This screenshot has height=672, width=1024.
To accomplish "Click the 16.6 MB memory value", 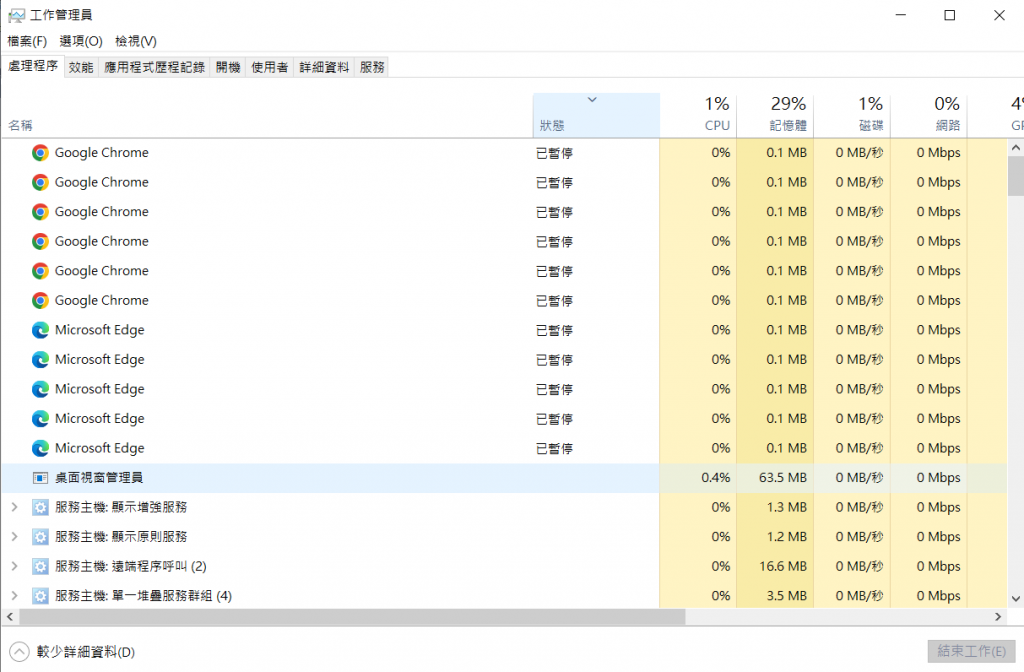I will click(x=782, y=566).
